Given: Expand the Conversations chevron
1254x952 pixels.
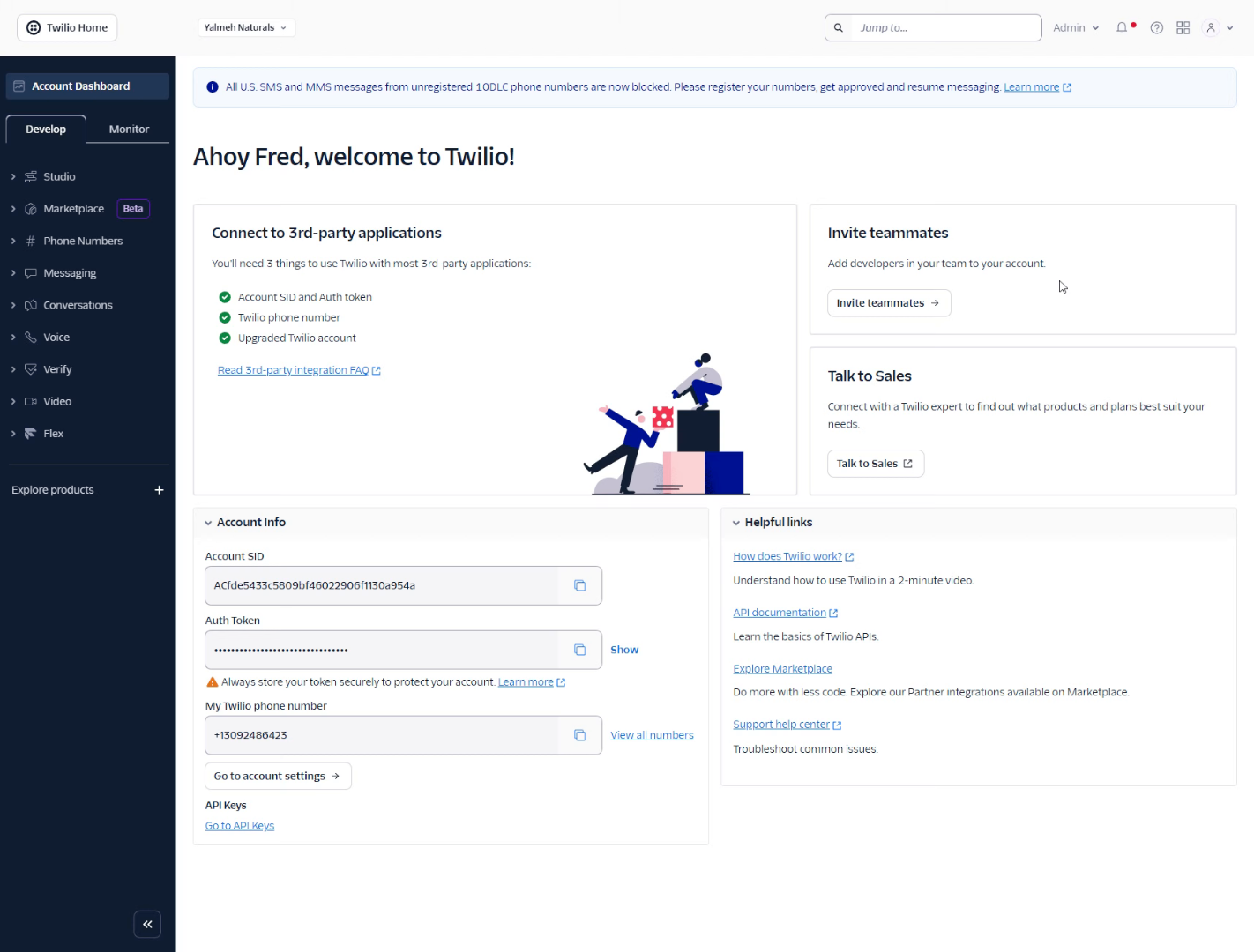Looking at the screenshot, I should coord(13,305).
